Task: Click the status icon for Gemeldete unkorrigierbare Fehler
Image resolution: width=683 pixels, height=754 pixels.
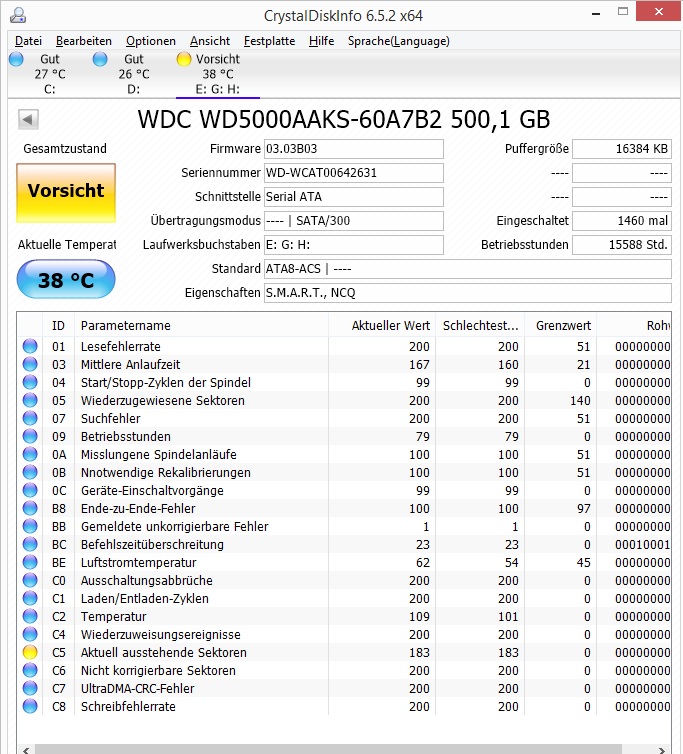Action: 30,526
